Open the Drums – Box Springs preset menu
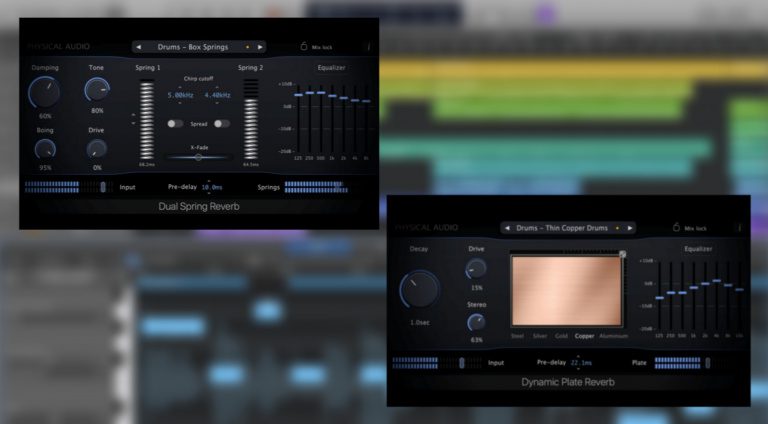 pos(193,47)
